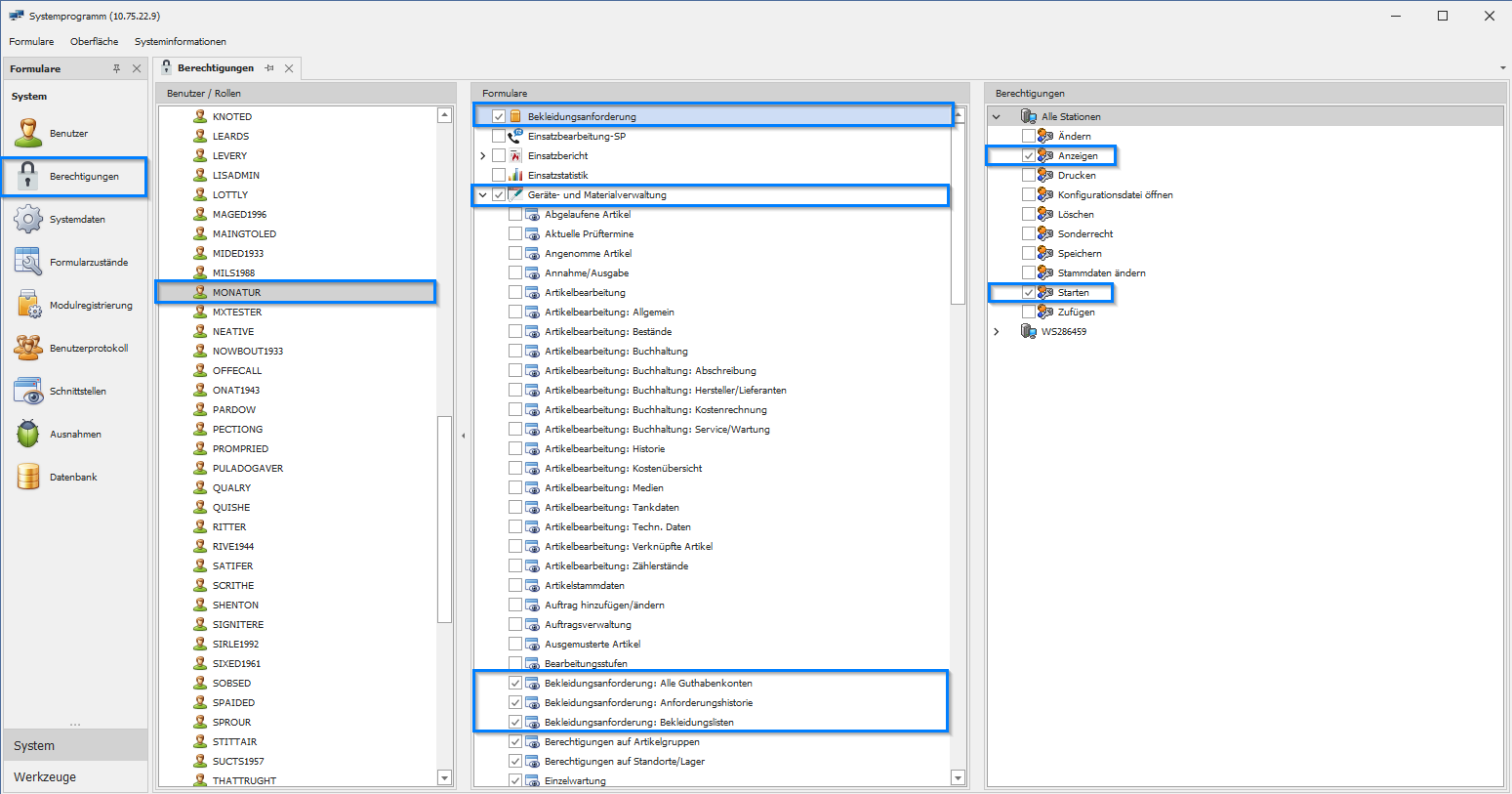Viewport: 1512px width, 794px height.
Task: Check the Einsatzstatistik form checkbox
Action: tap(499, 175)
